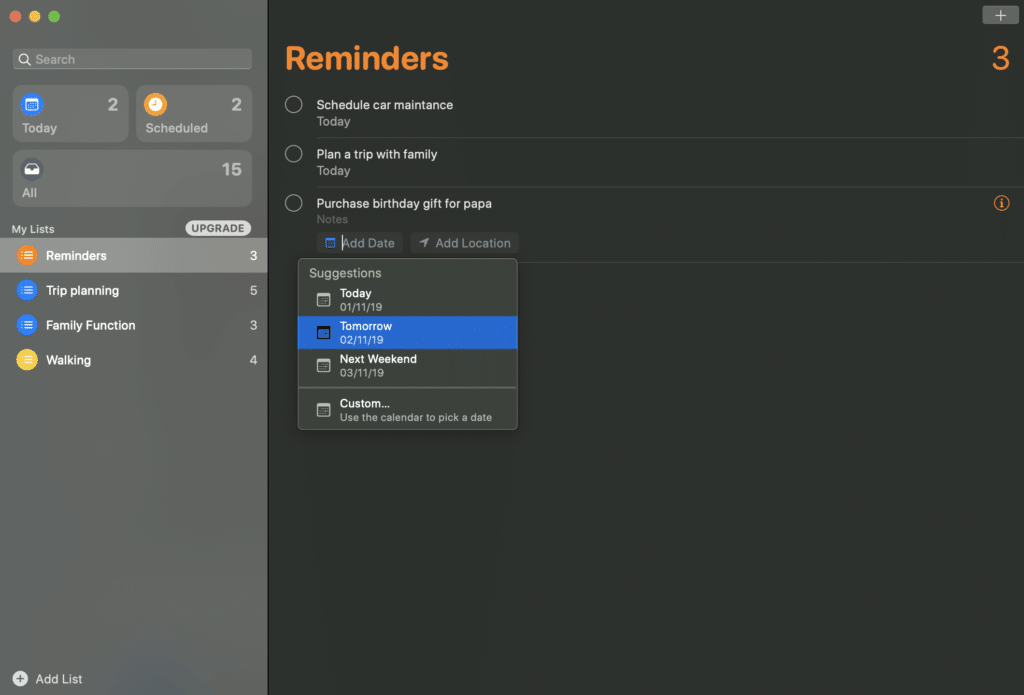Click calendar icon beside Tomorrow suggestion
Screen dimensions: 1024x695
(323, 332)
